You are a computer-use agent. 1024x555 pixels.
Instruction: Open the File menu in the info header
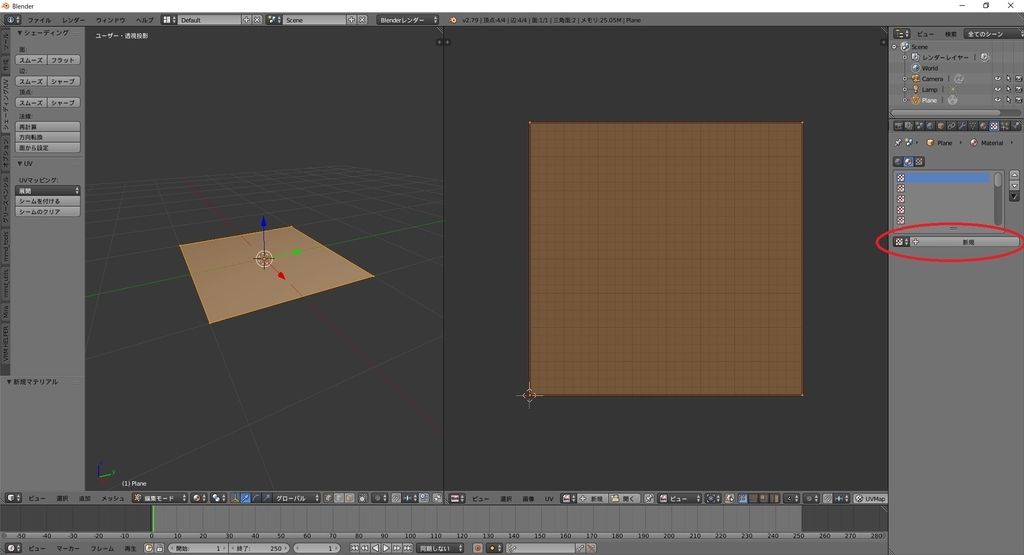pyautogui.click(x=39, y=20)
